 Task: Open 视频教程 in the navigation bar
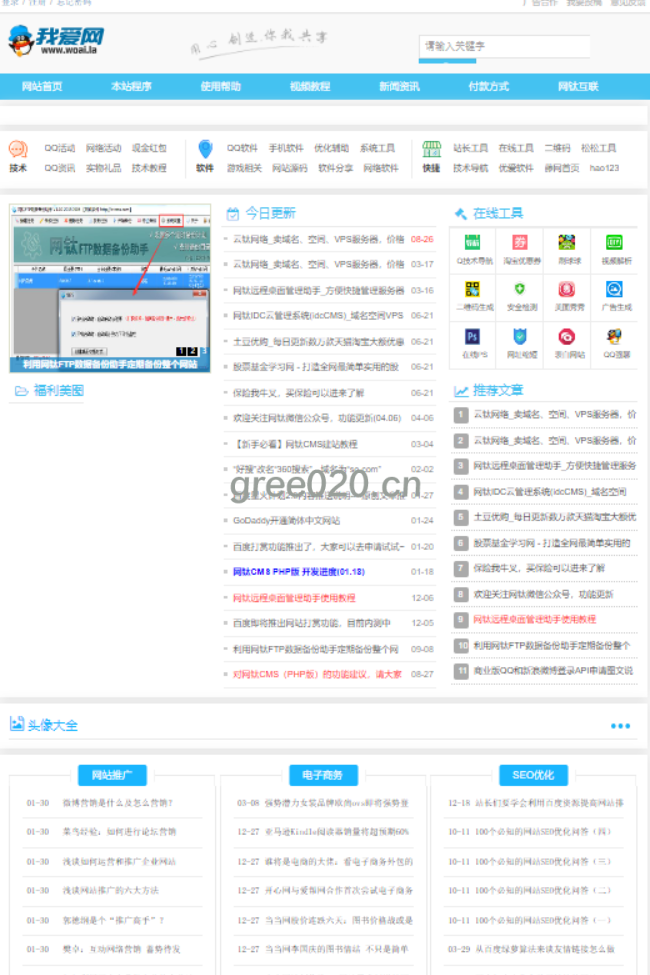310,87
